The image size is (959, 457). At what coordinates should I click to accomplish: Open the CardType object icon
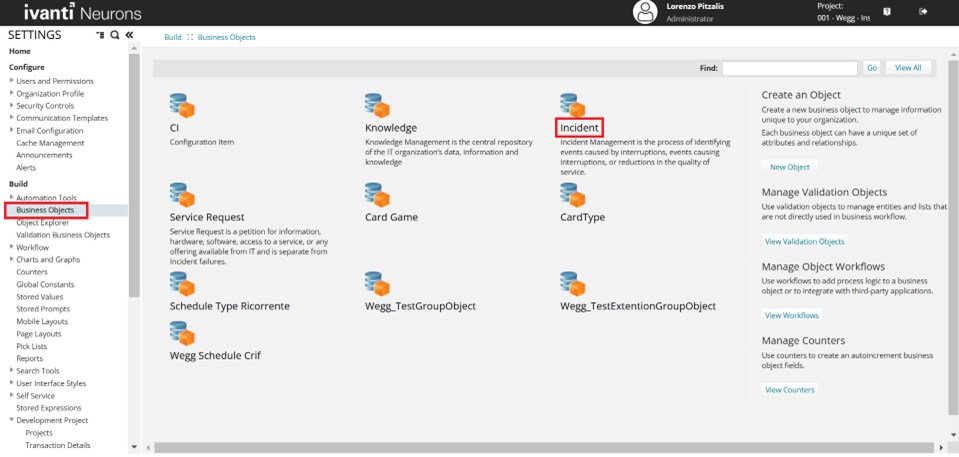572,195
